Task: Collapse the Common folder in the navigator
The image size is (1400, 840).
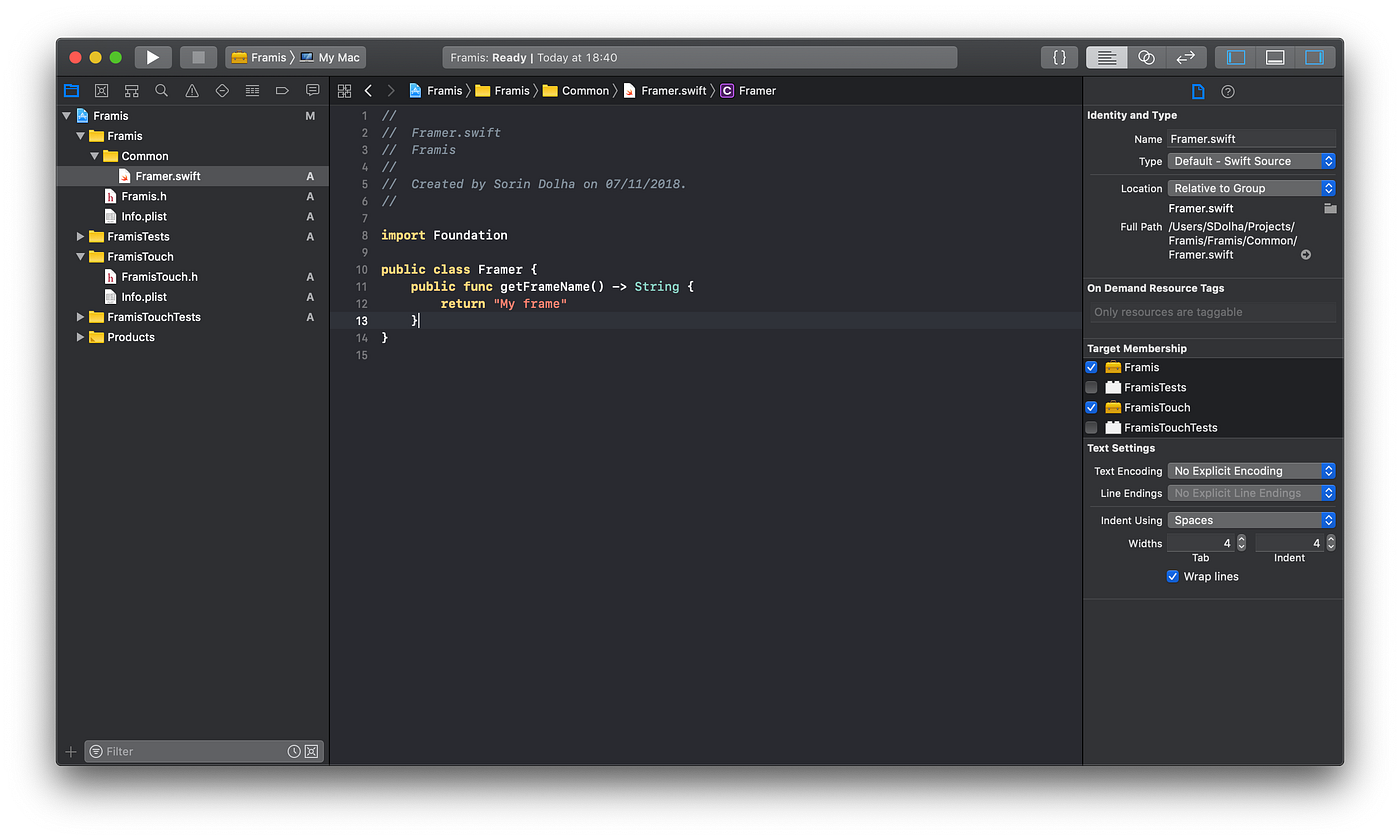Action: click(x=94, y=156)
